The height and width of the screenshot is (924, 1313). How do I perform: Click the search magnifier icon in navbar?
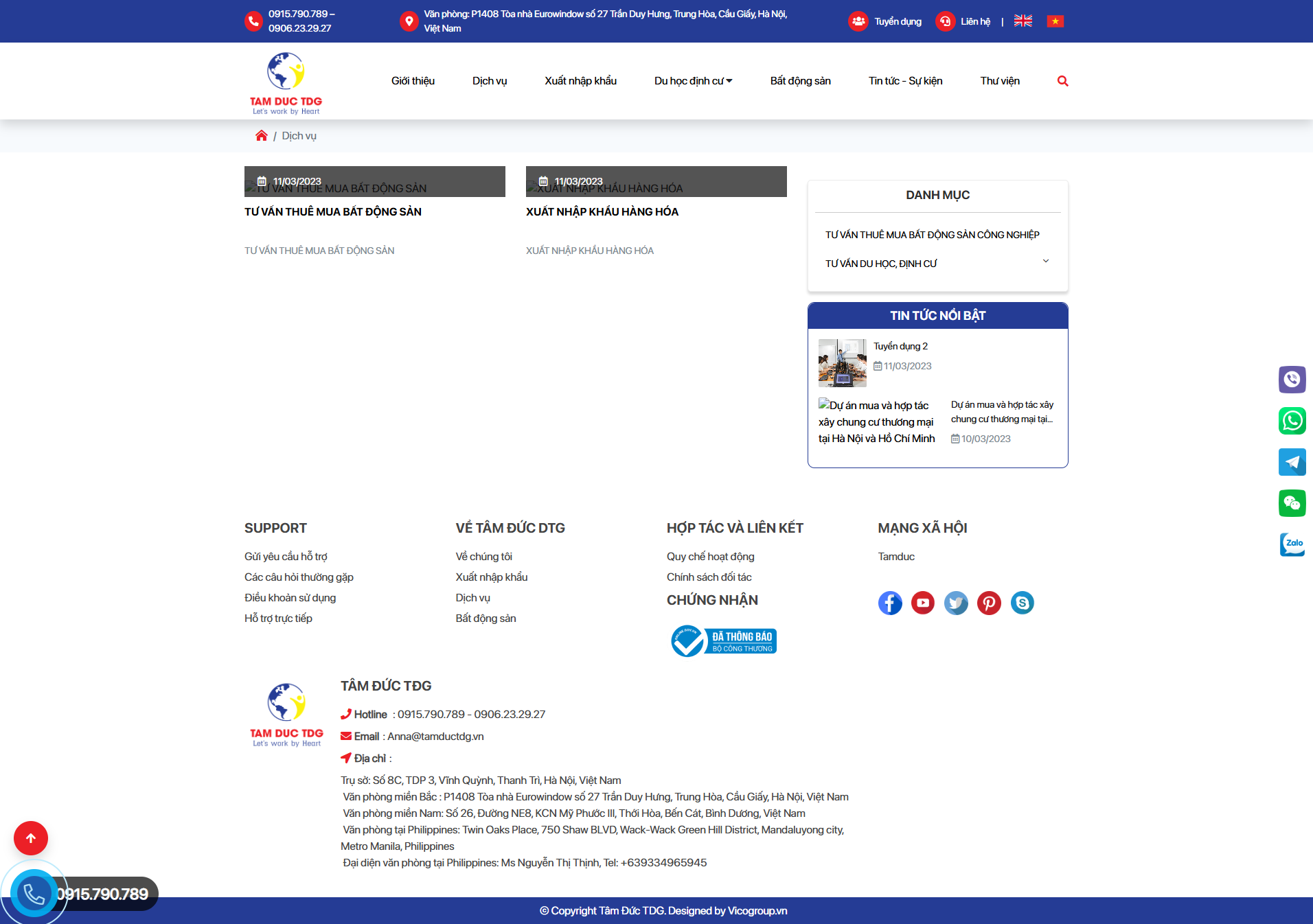click(1062, 81)
